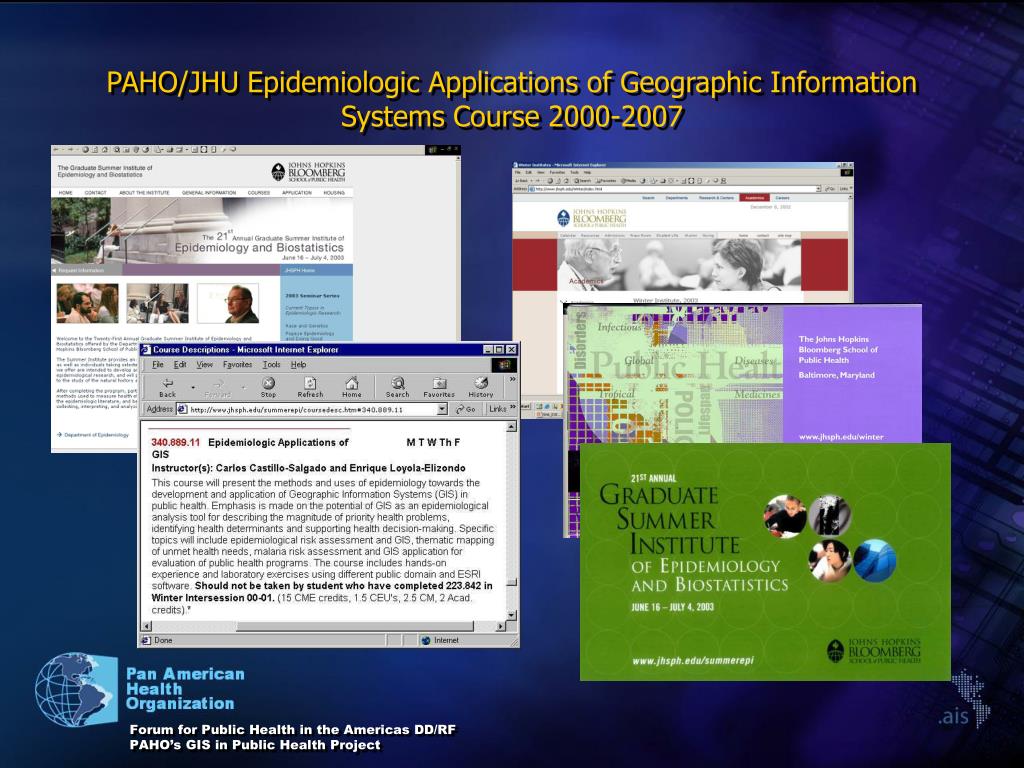Click vertical scrollbar down arrow in Course Descriptions
This screenshot has width=1024, height=768.
coord(511,615)
